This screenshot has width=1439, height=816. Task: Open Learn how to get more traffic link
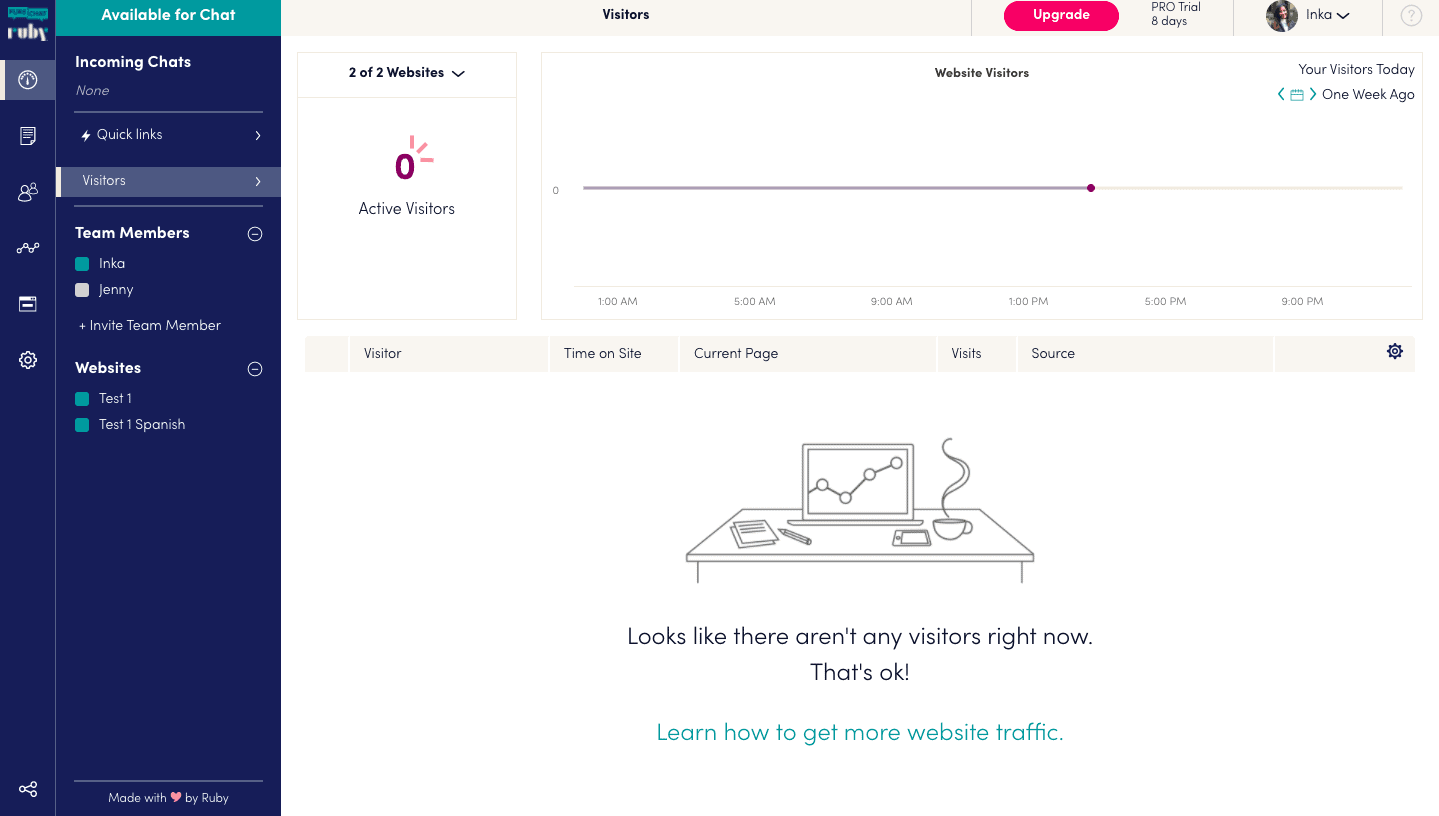860,732
